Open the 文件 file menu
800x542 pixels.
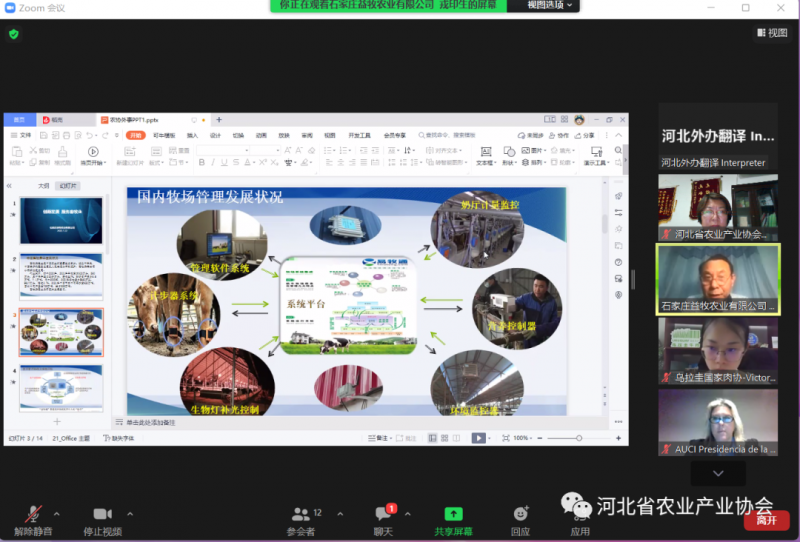21,135
